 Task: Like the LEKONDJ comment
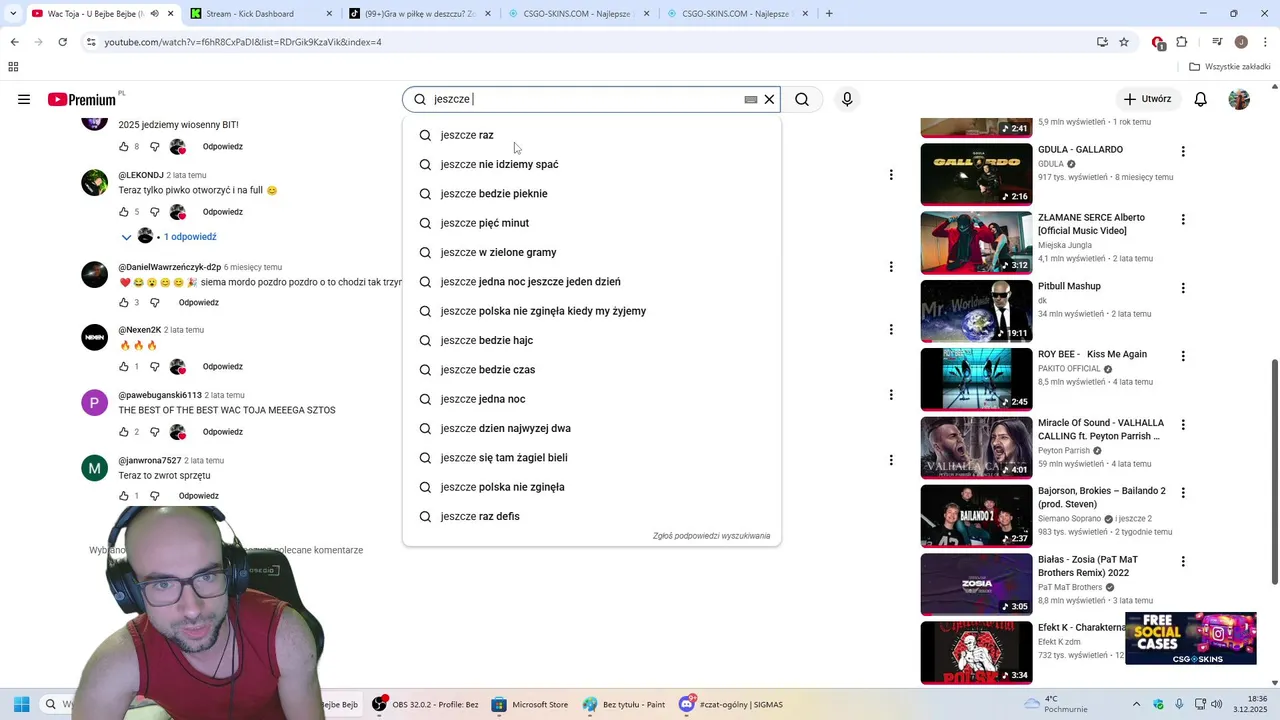(124, 212)
